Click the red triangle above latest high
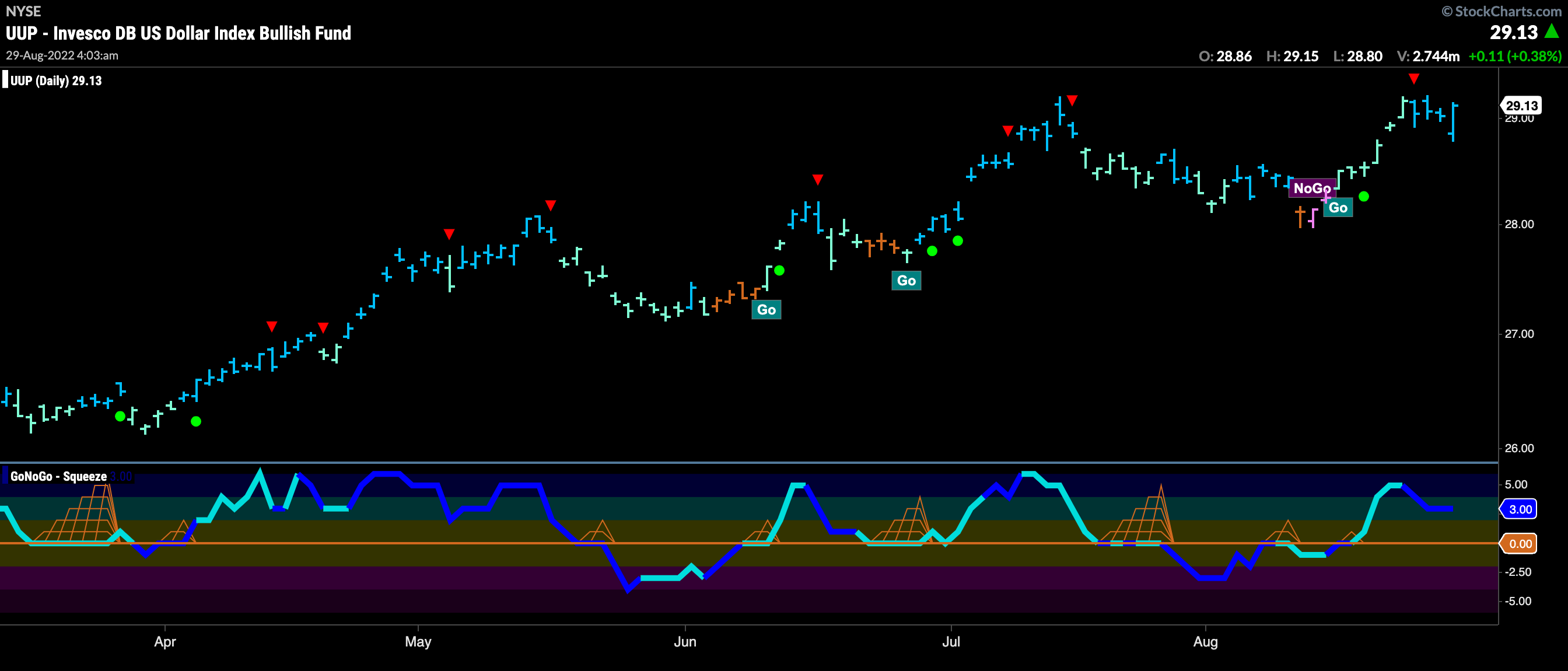Viewport: 1568px width, 671px height. click(x=1414, y=79)
